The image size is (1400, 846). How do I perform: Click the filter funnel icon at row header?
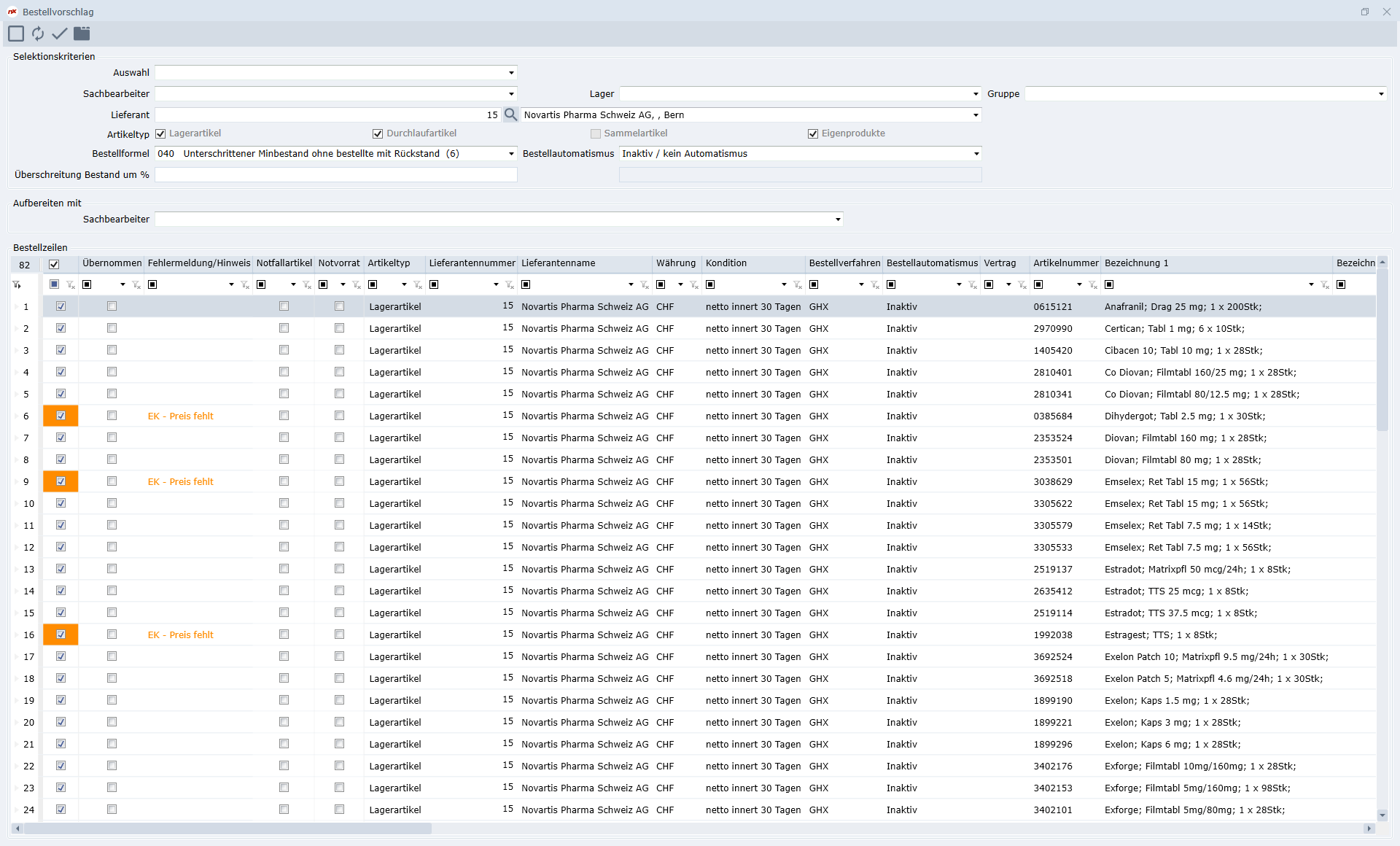coord(17,284)
